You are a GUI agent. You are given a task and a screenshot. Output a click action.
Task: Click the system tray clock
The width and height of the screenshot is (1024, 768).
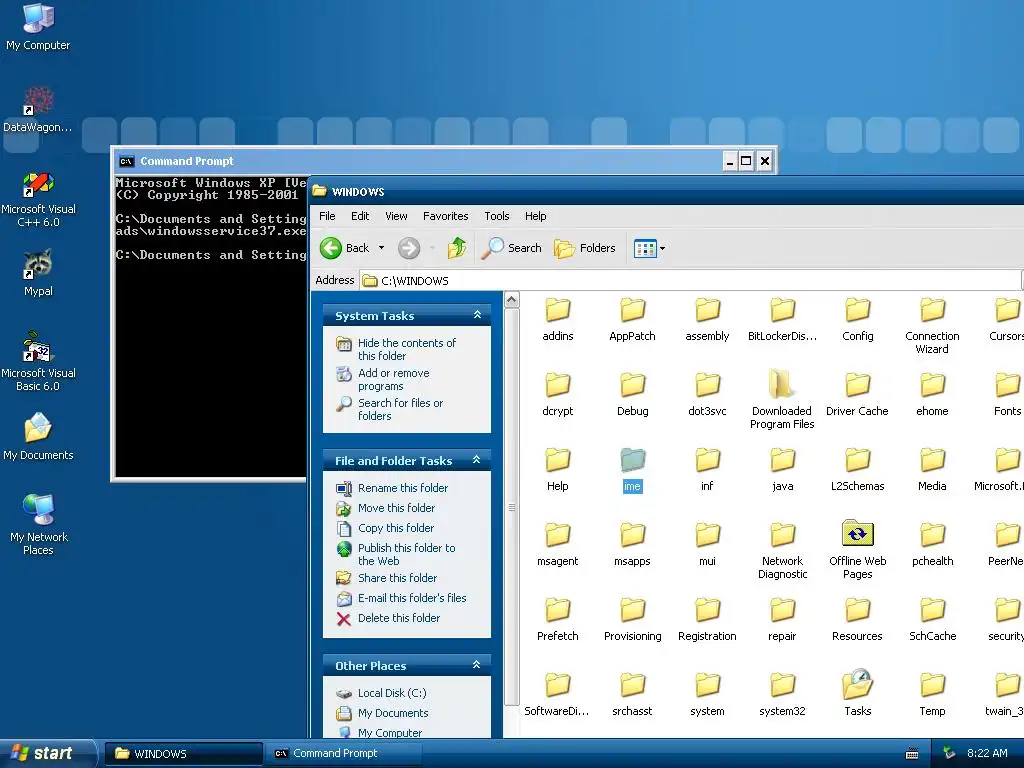[987, 754]
